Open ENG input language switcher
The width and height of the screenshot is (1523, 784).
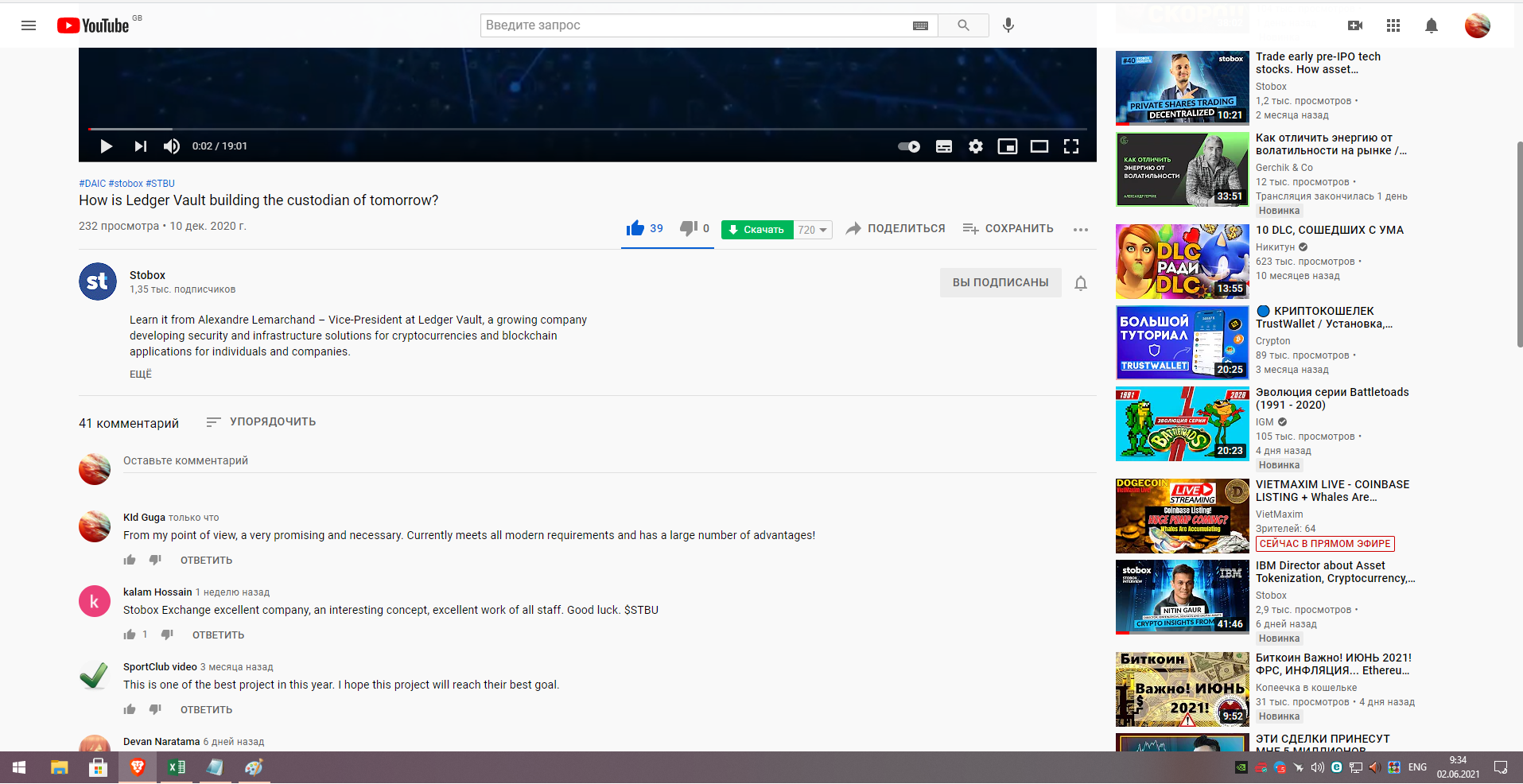(1417, 767)
